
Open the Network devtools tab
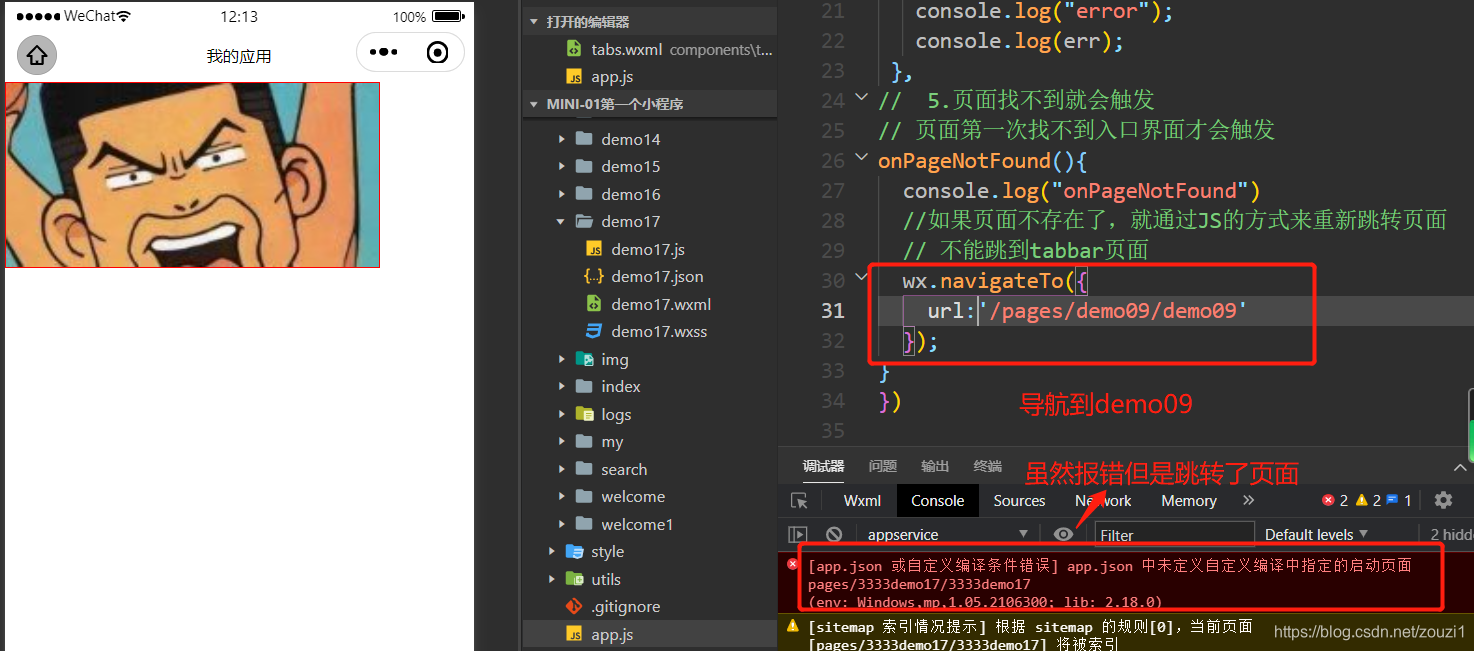[1103, 501]
